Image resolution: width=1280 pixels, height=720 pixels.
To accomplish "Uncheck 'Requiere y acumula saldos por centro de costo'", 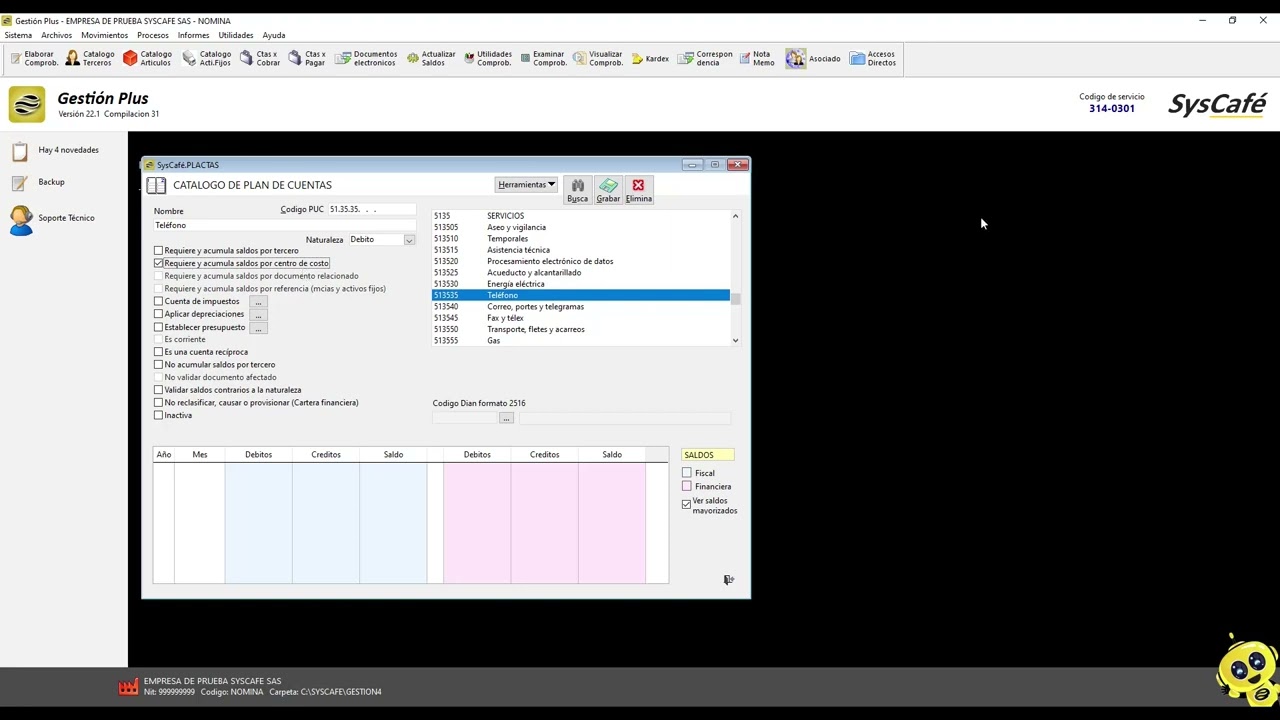I will (158, 263).
